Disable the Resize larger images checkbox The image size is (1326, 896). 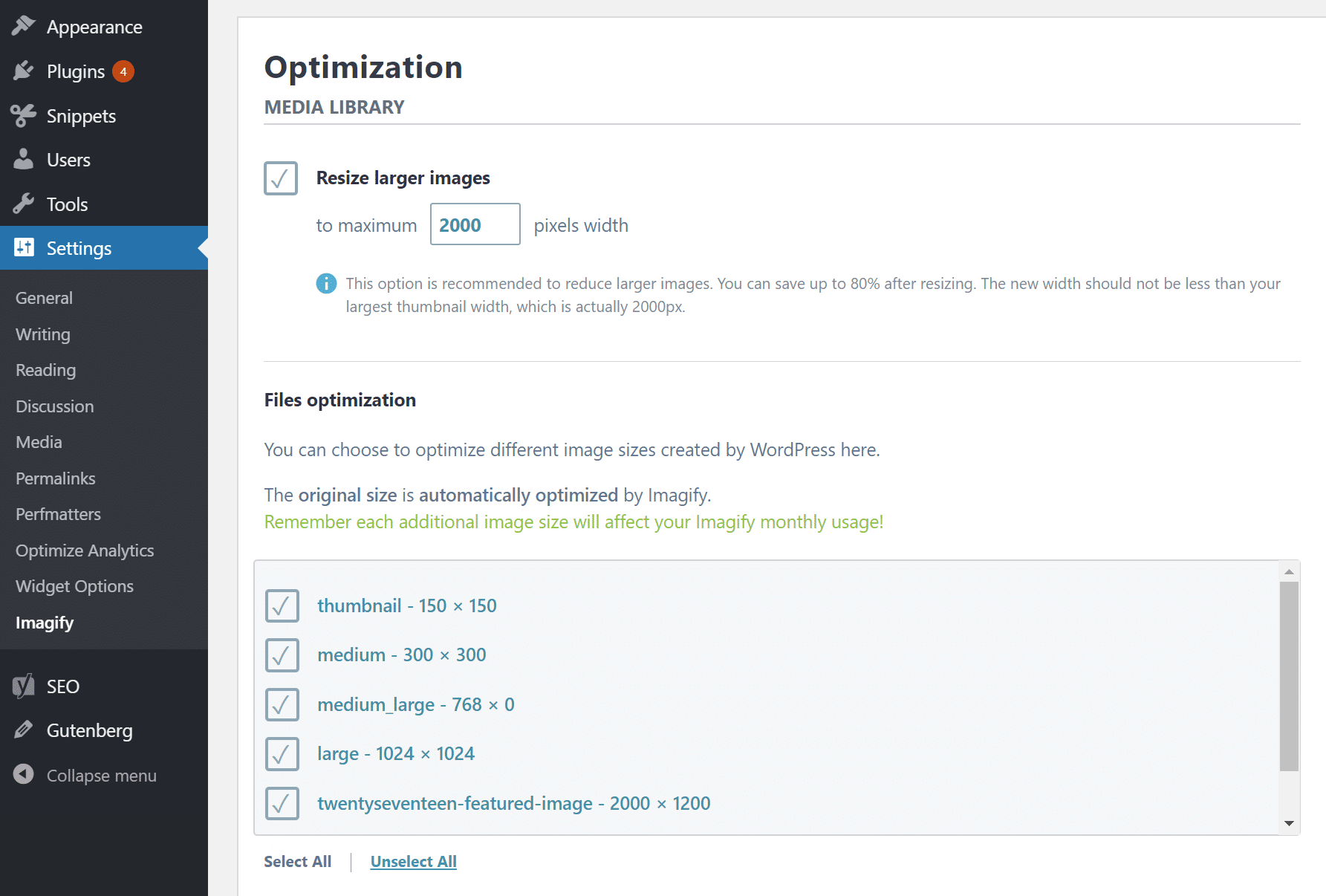pyautogui.click(x=280, y=178)
